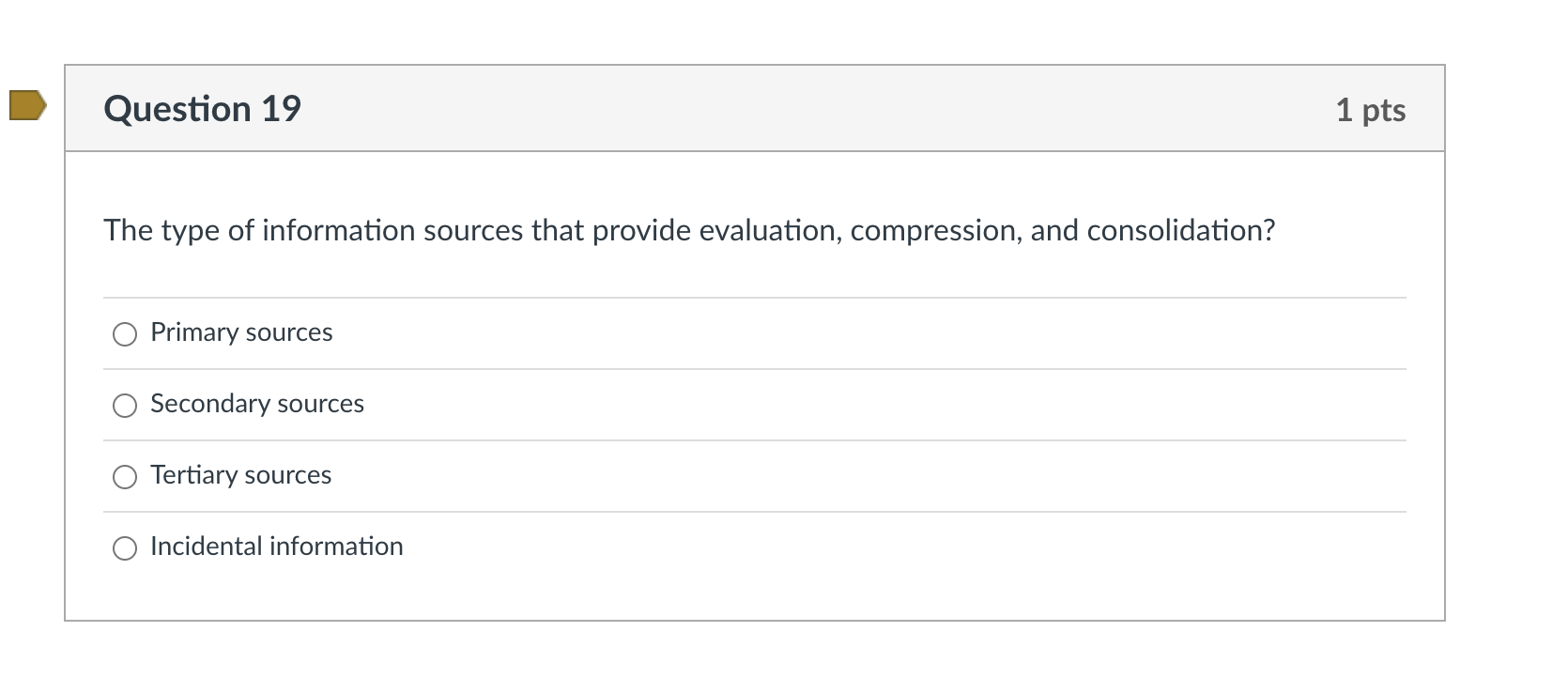Viewport: 1568px width, 678px height.
Task: Click the "Question 19" heading
Action: click(x=202, y=109)
